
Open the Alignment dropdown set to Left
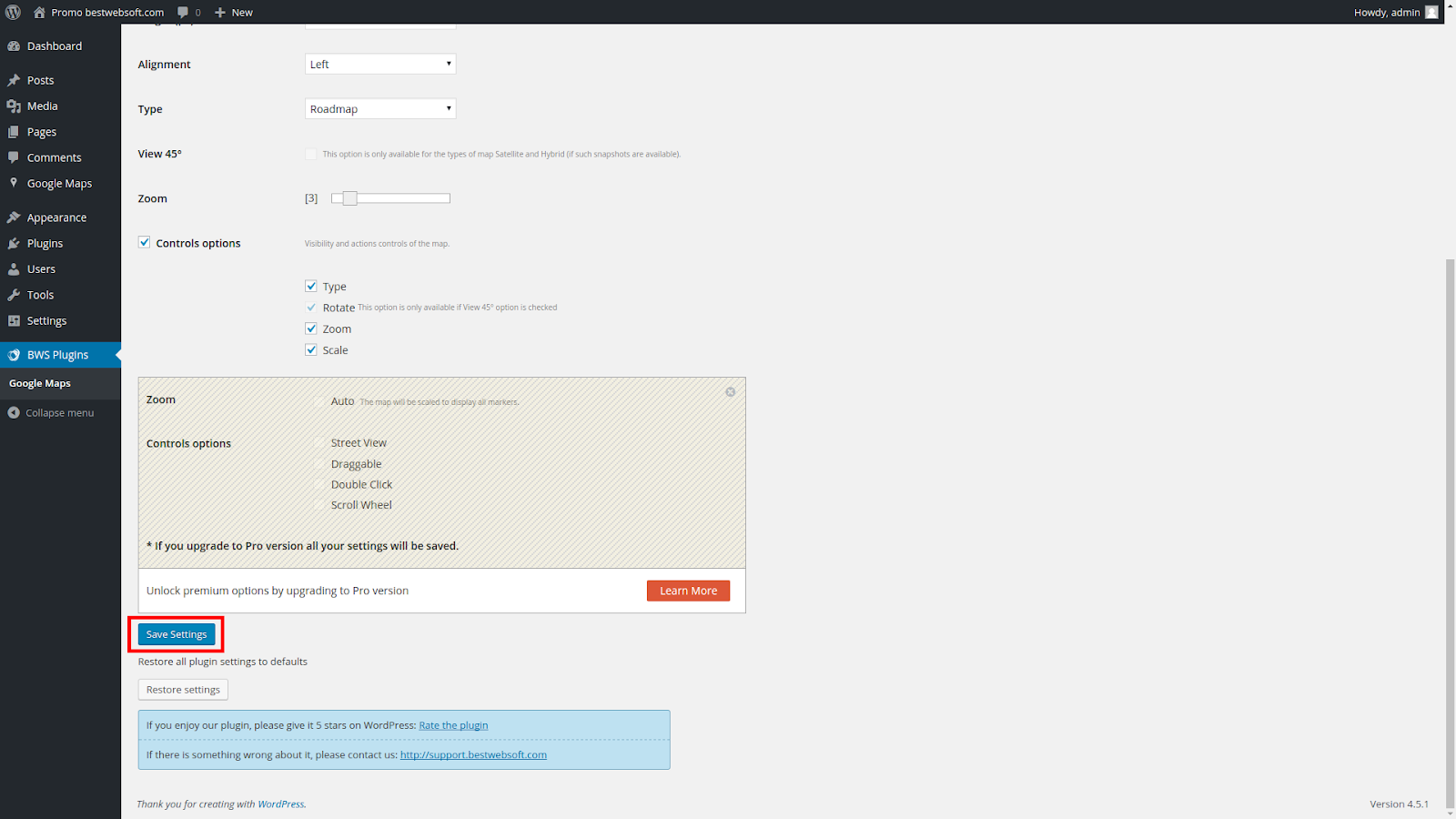[x=380, y=64]
